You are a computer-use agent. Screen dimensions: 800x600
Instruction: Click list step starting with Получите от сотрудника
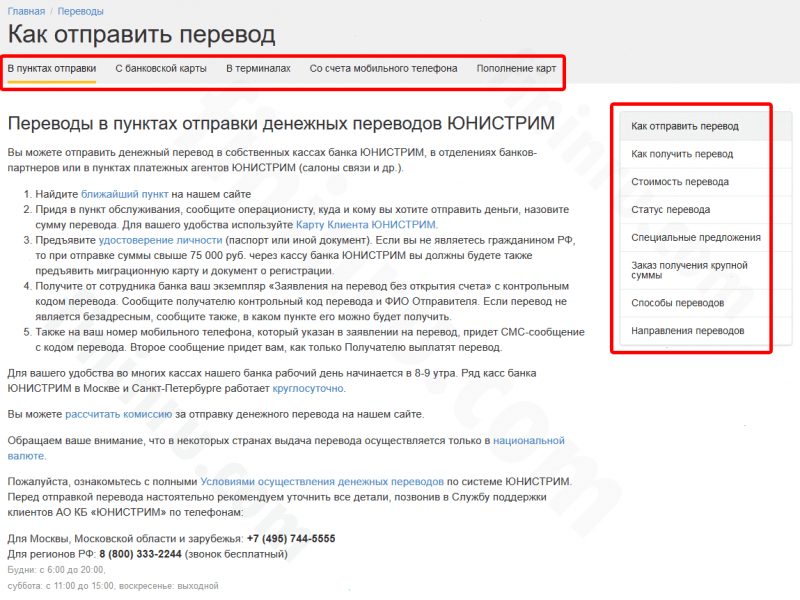pyautogui.click(x=302, y=302)
